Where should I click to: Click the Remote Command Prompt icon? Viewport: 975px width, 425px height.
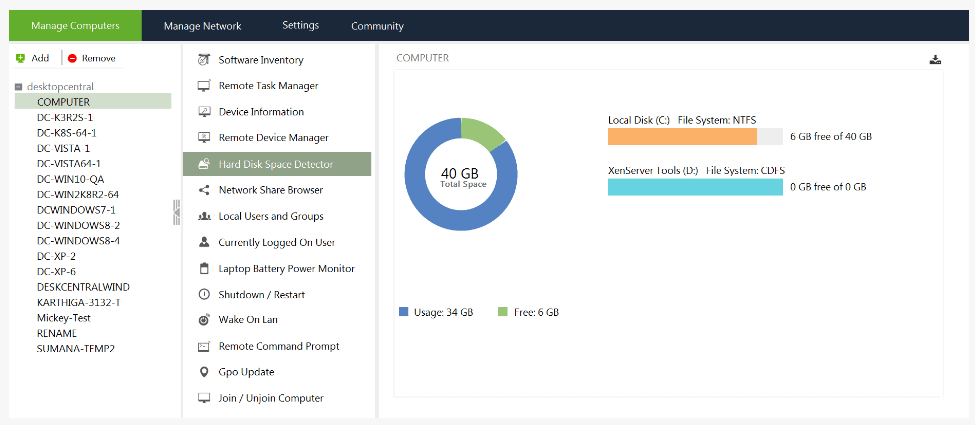[x=203, y=346]
